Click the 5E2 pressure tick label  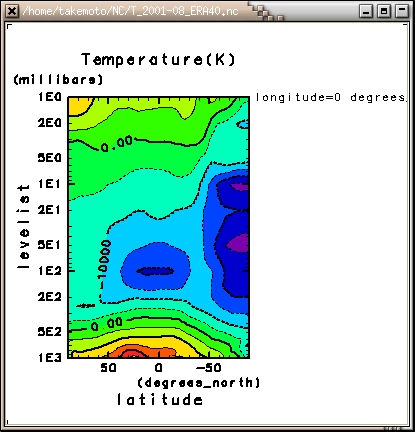coord(50,332)
